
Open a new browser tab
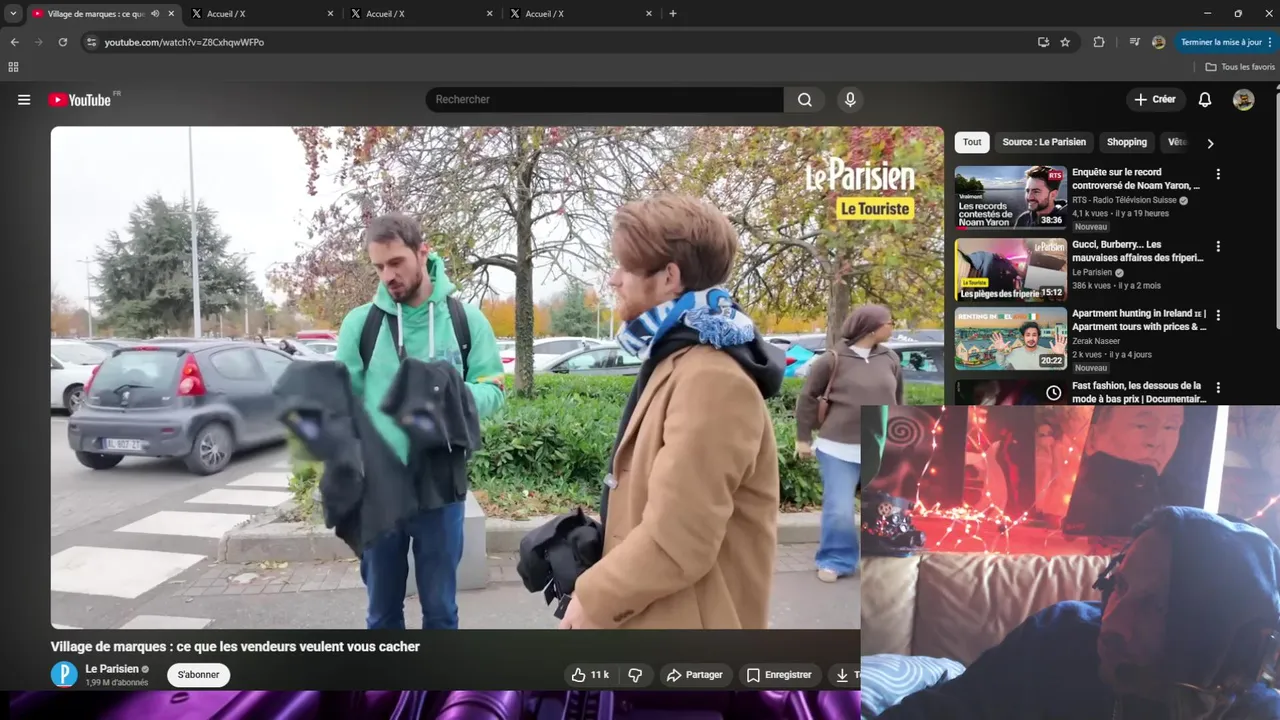pyautogui.click(x=673, y=14)
